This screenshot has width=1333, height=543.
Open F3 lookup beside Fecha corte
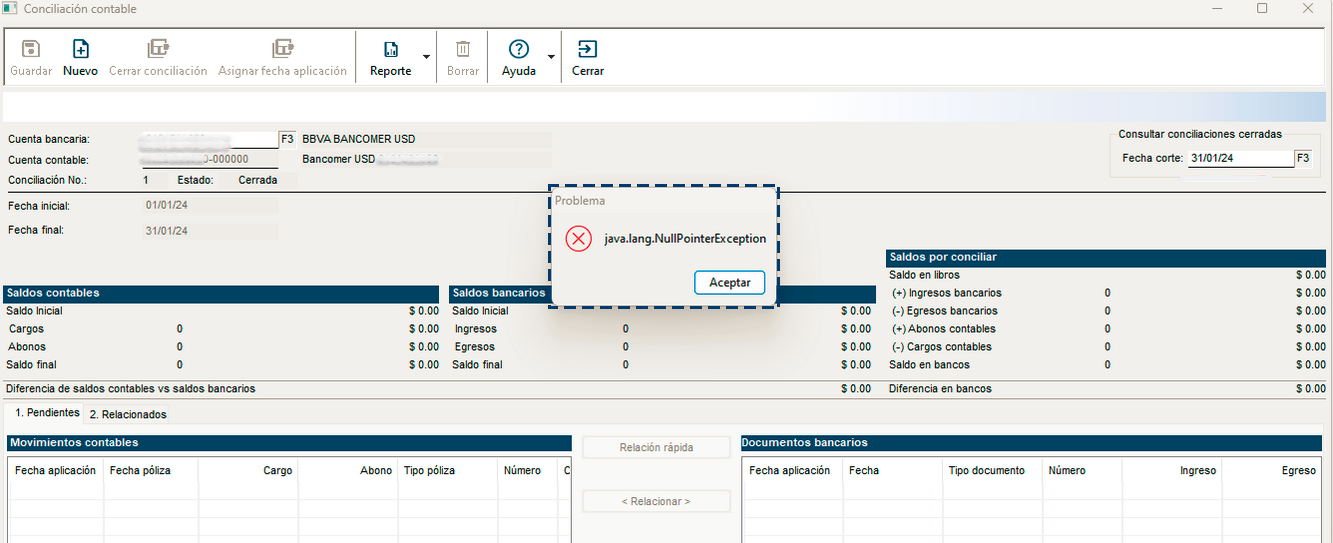click(1303, 158)
